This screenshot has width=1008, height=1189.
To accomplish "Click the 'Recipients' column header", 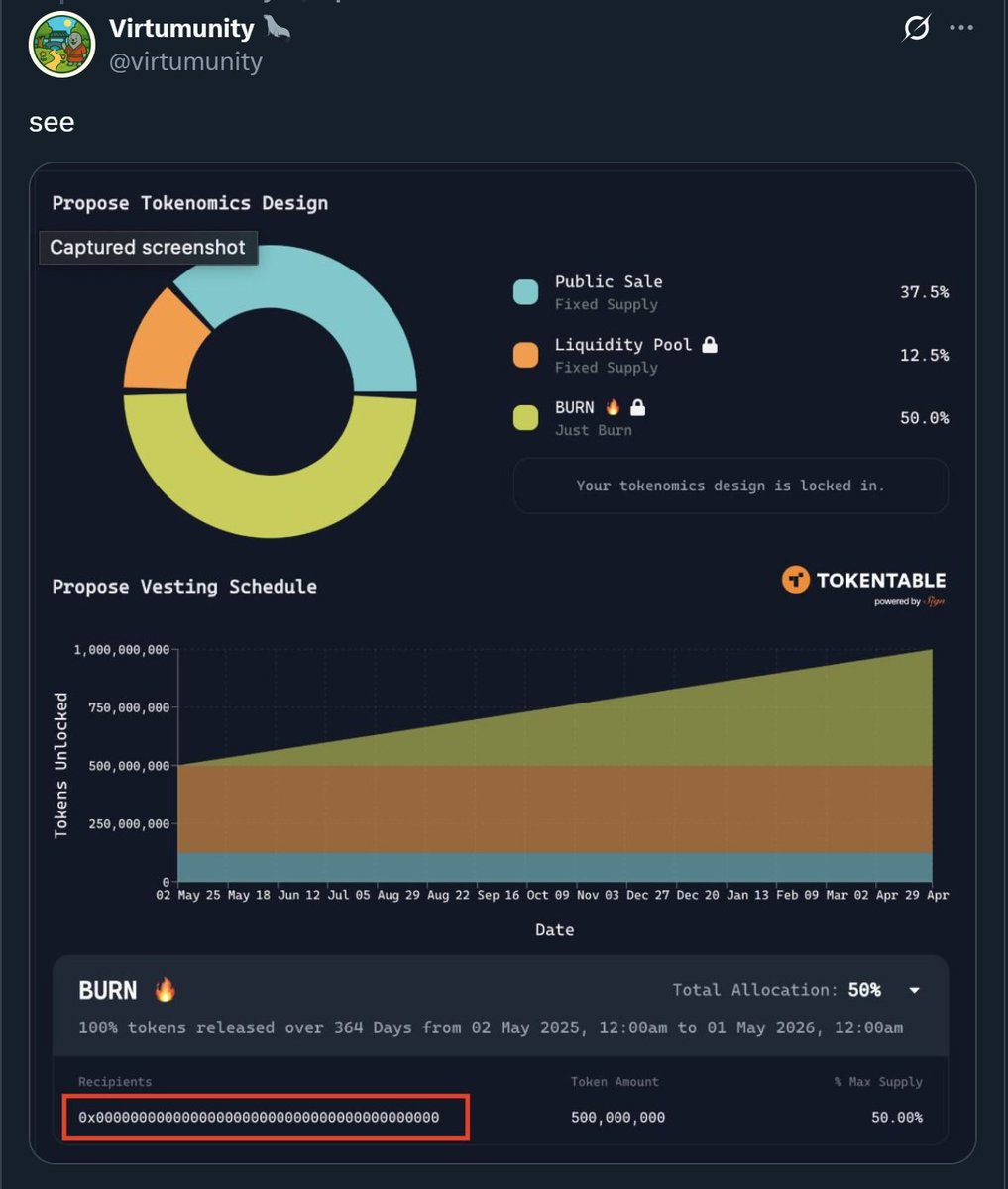I will (115, 1082).
